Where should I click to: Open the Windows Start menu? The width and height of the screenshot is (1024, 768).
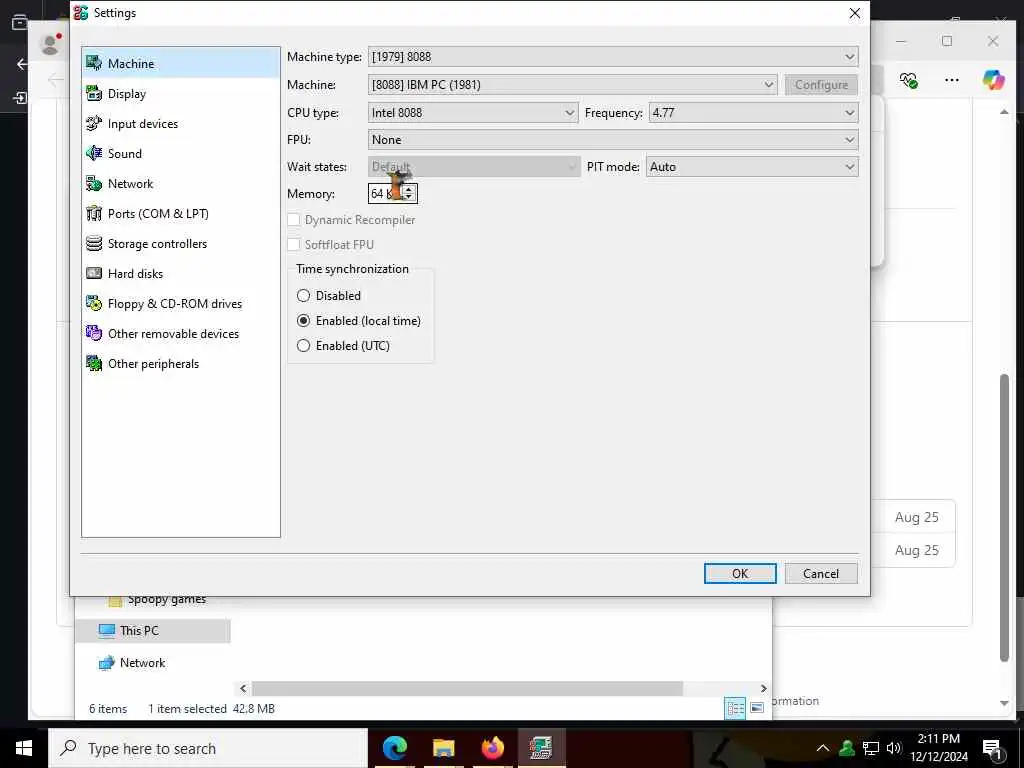[x=24, y=748]
